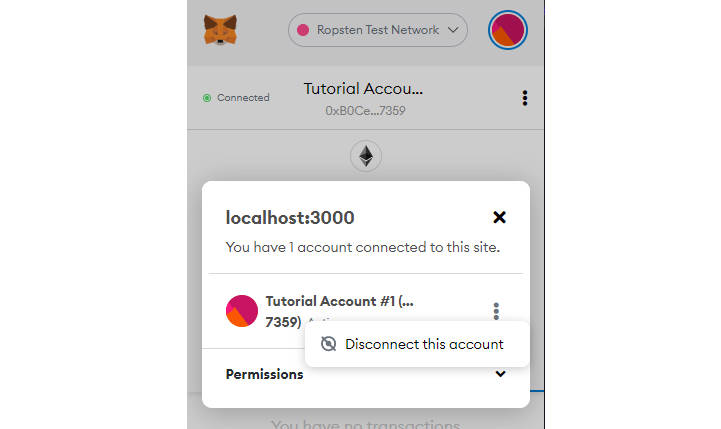This screenshot has height=429, width=721.
Task: Click Tutorial Account #1 avatar in popup
Action: [x=242, y=311]
